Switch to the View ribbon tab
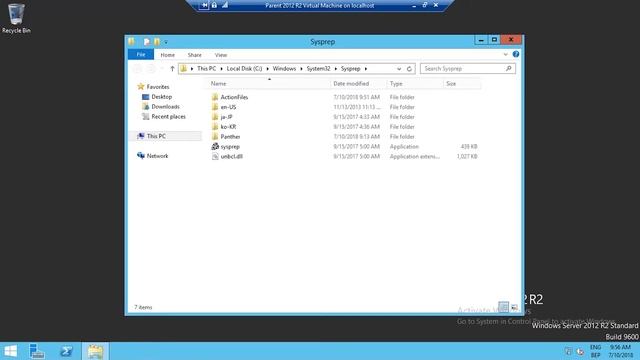640x360 pixels. coord(221,55)
